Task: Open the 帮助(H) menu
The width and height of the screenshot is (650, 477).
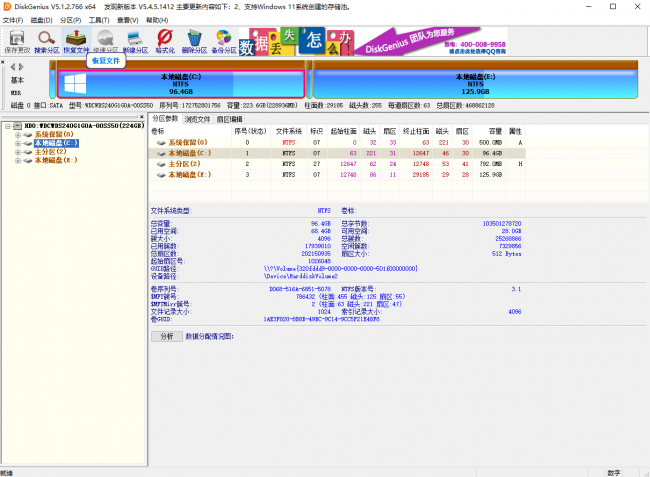Action: click(x=157, y=20)
